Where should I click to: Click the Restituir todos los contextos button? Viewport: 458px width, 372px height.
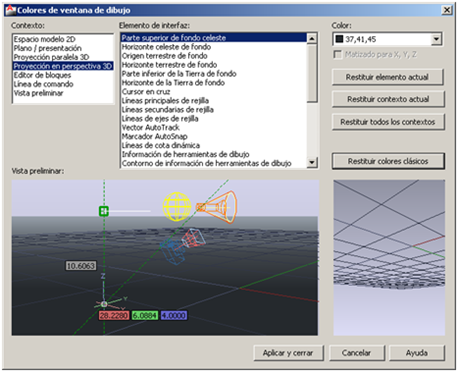388,122
